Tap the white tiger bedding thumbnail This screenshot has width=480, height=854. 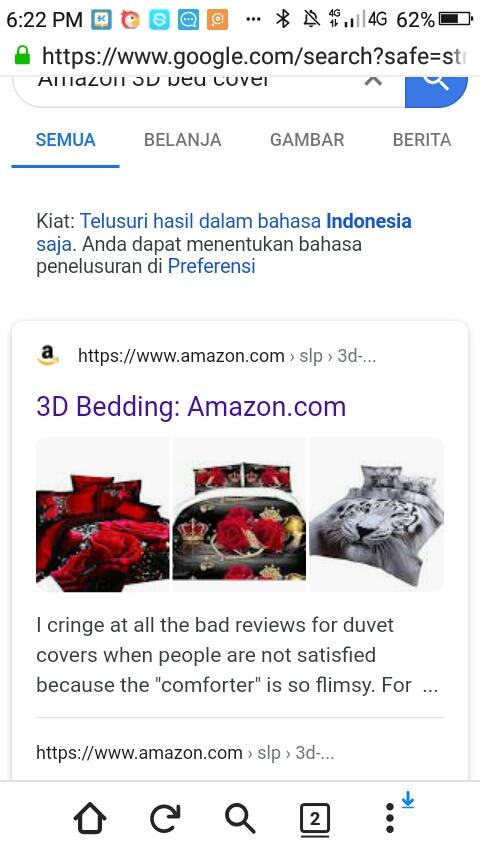[x=376, y=515]
